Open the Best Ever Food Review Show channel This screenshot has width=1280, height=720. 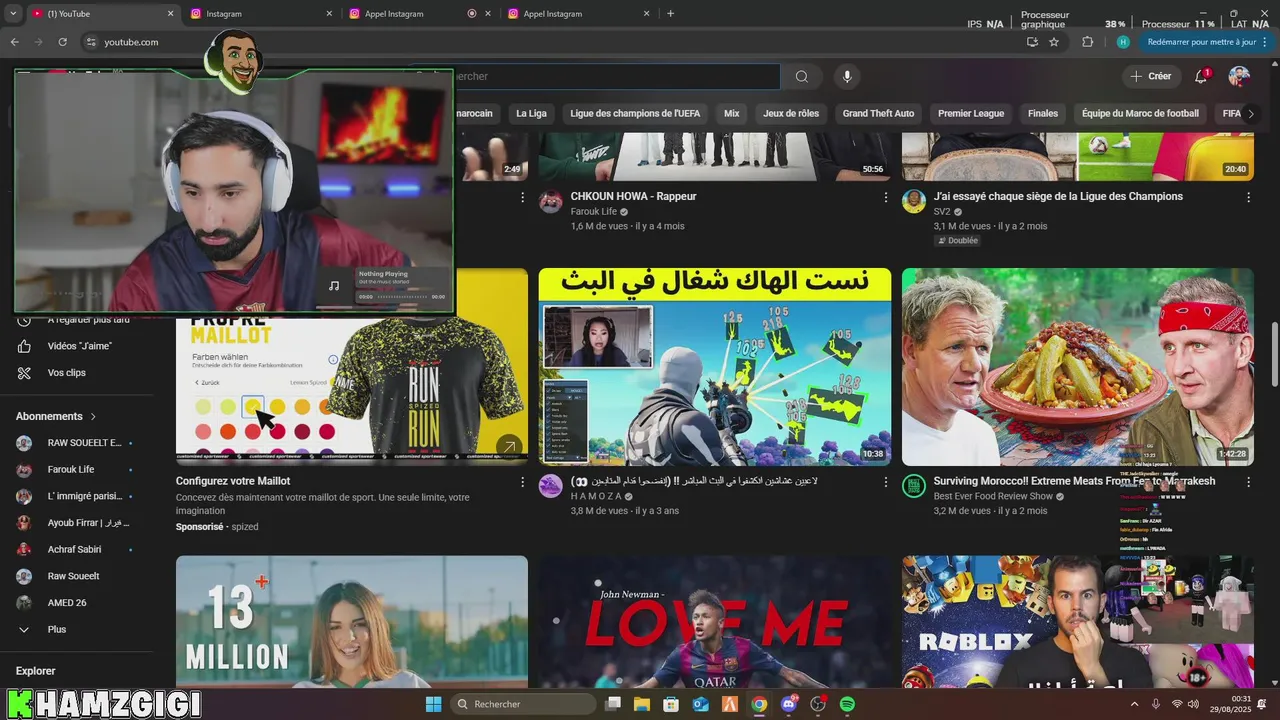(993, 496)
